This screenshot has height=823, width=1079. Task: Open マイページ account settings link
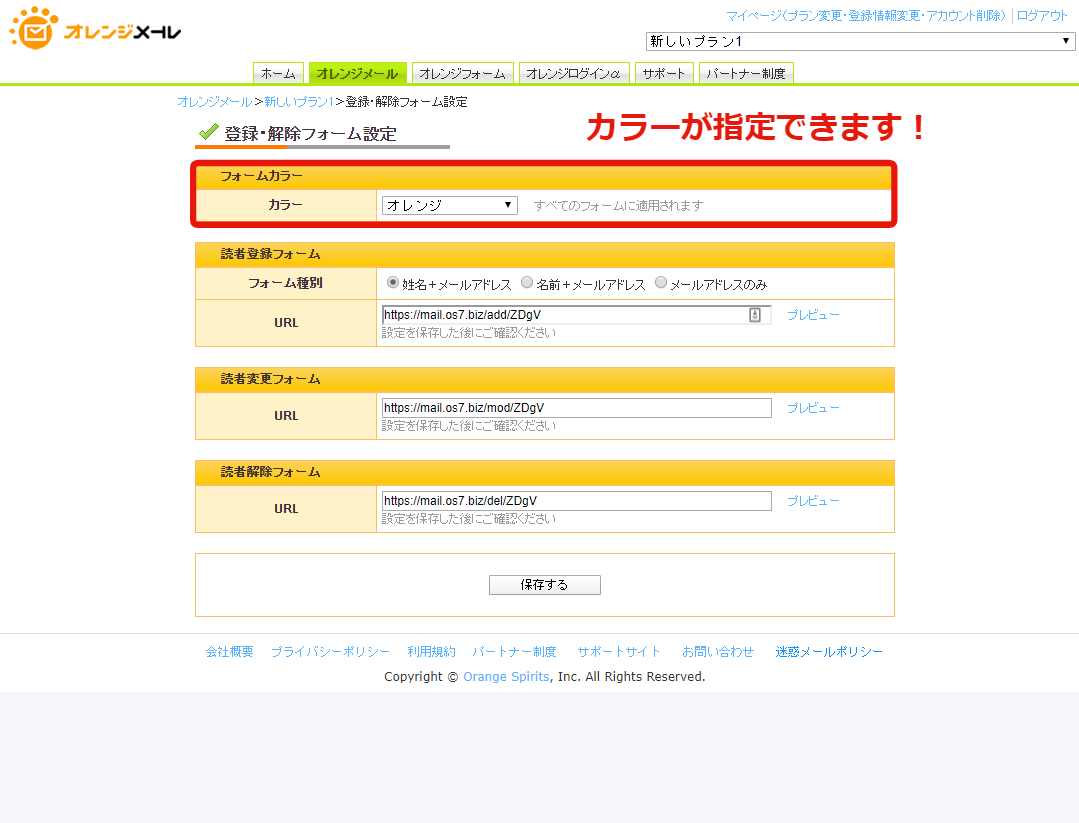[x=866, y=16]
